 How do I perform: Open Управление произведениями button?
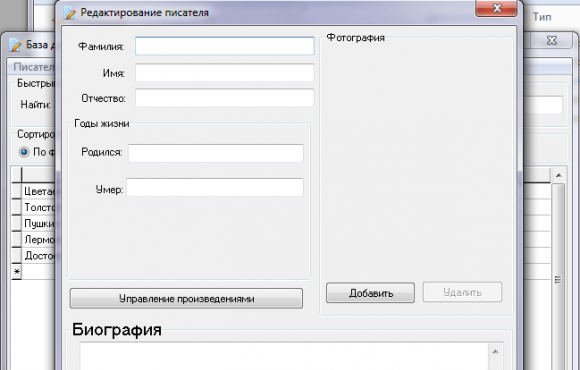click(186, 299)
